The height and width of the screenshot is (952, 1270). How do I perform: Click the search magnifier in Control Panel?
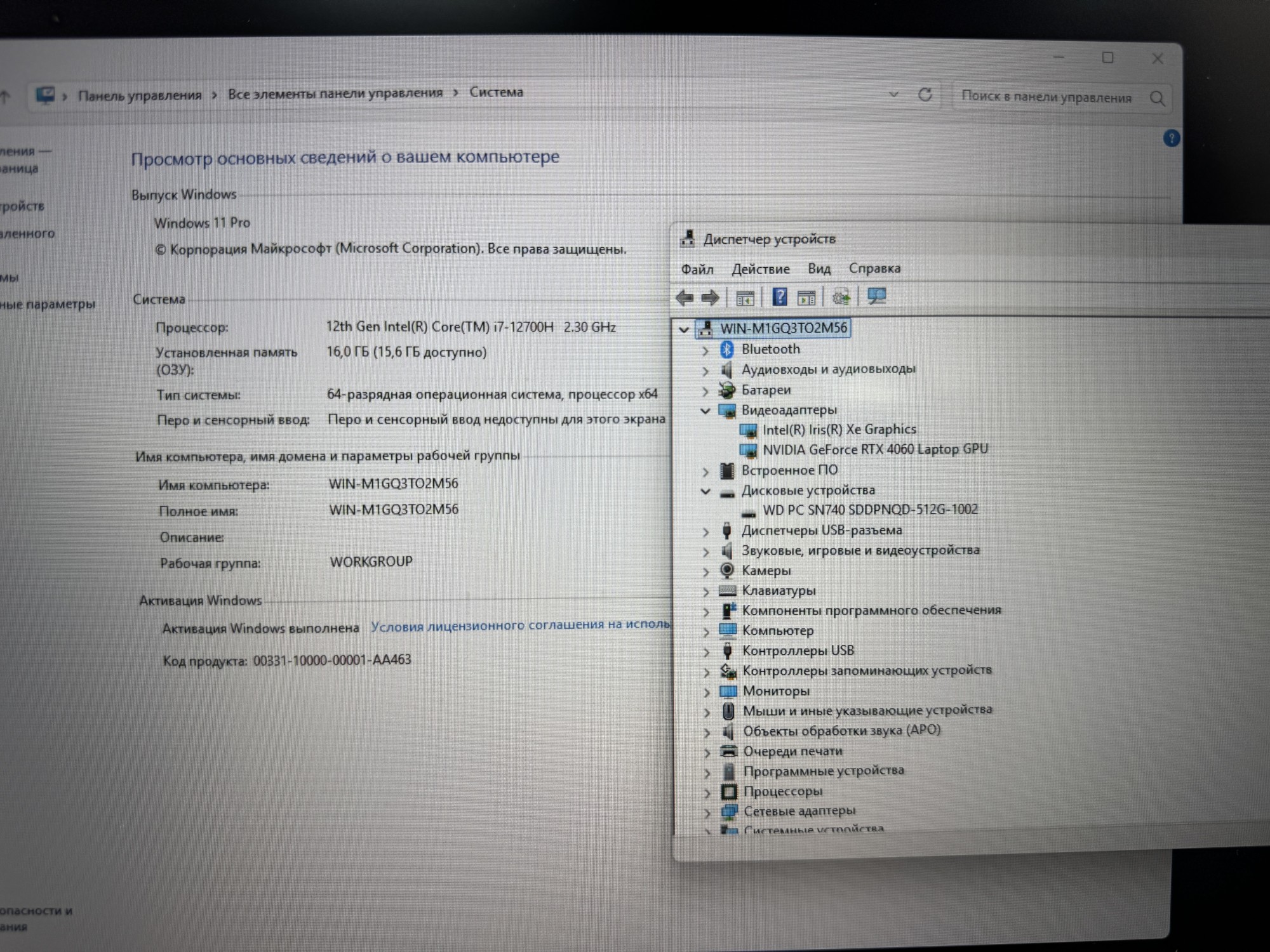(1157, 98)
